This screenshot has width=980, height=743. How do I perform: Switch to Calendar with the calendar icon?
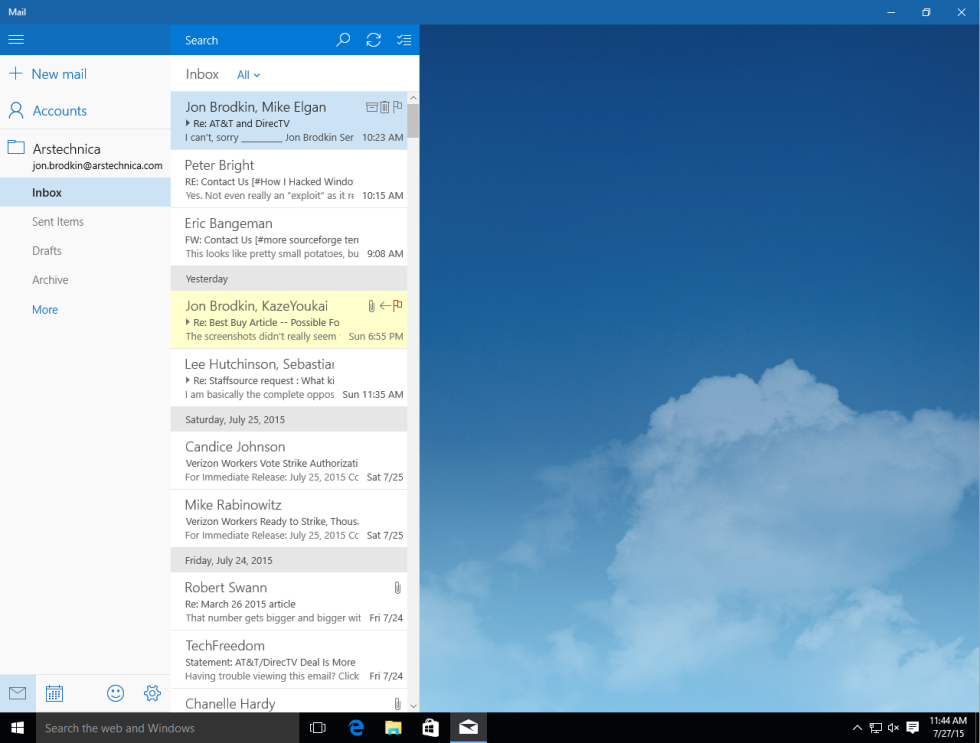point(54,693)
